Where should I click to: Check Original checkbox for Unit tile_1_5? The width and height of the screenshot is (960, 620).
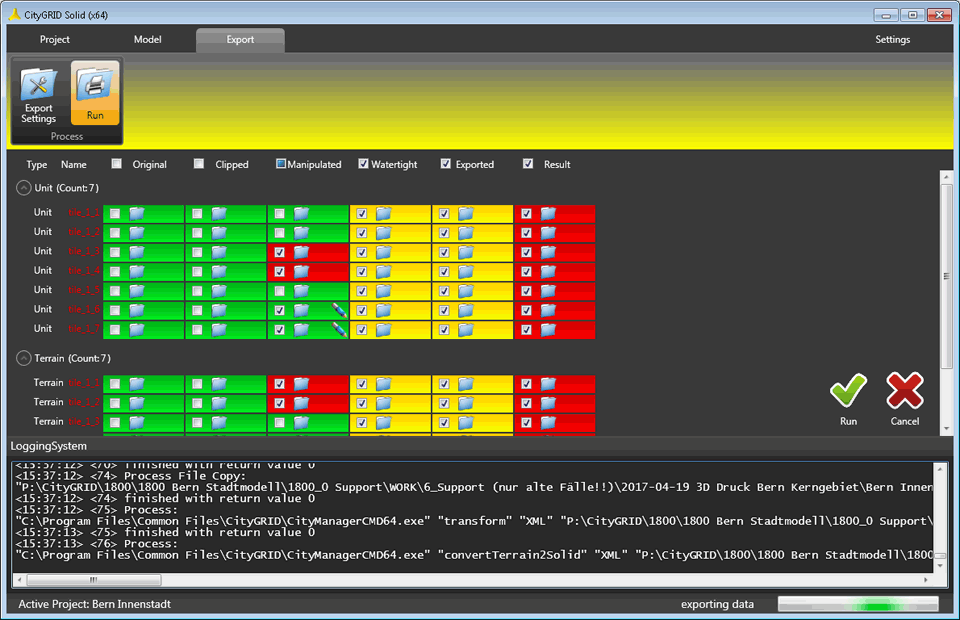(x=115, y=291)
